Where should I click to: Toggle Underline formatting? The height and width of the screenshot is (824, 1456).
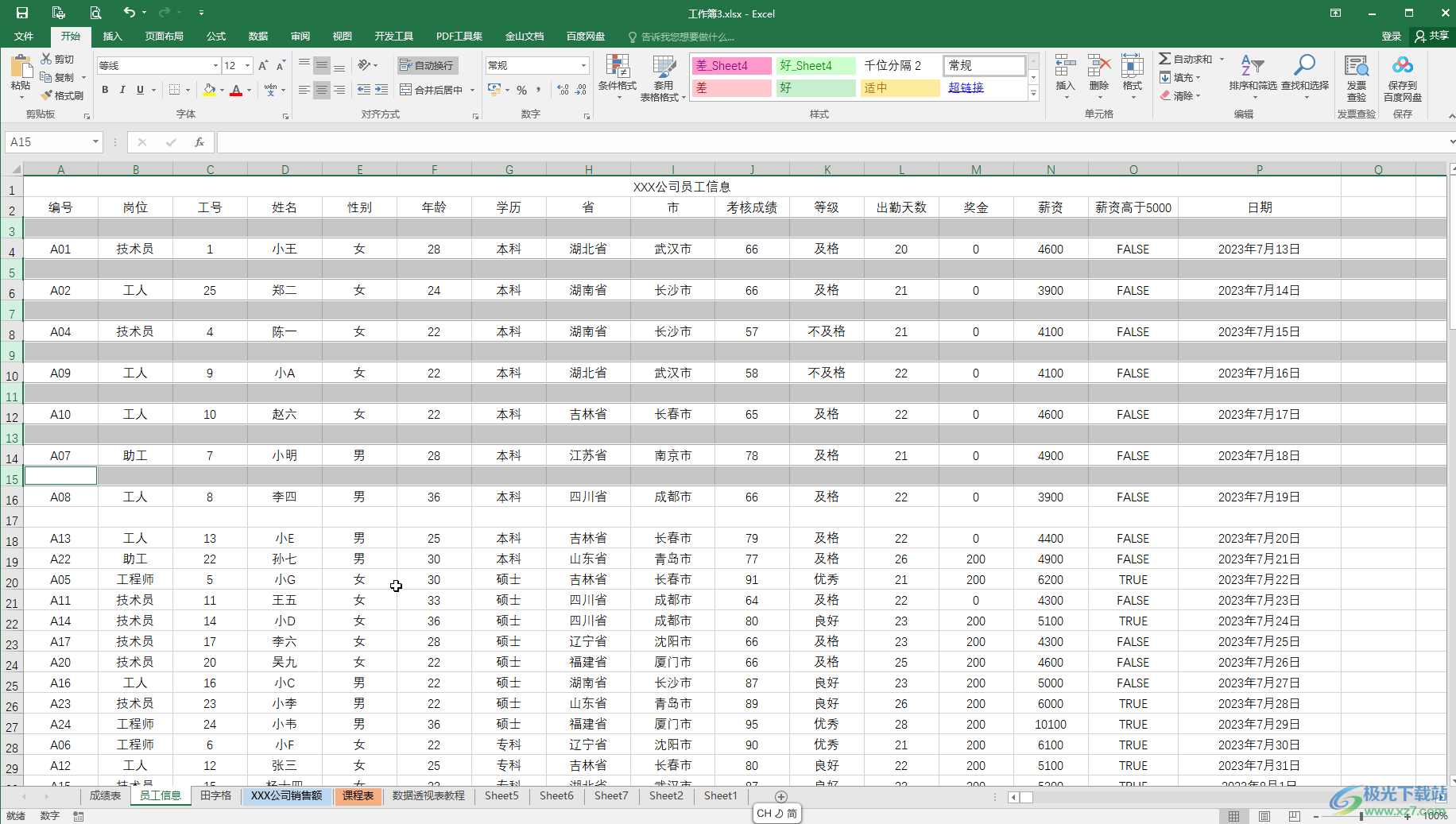coord(140,90)
